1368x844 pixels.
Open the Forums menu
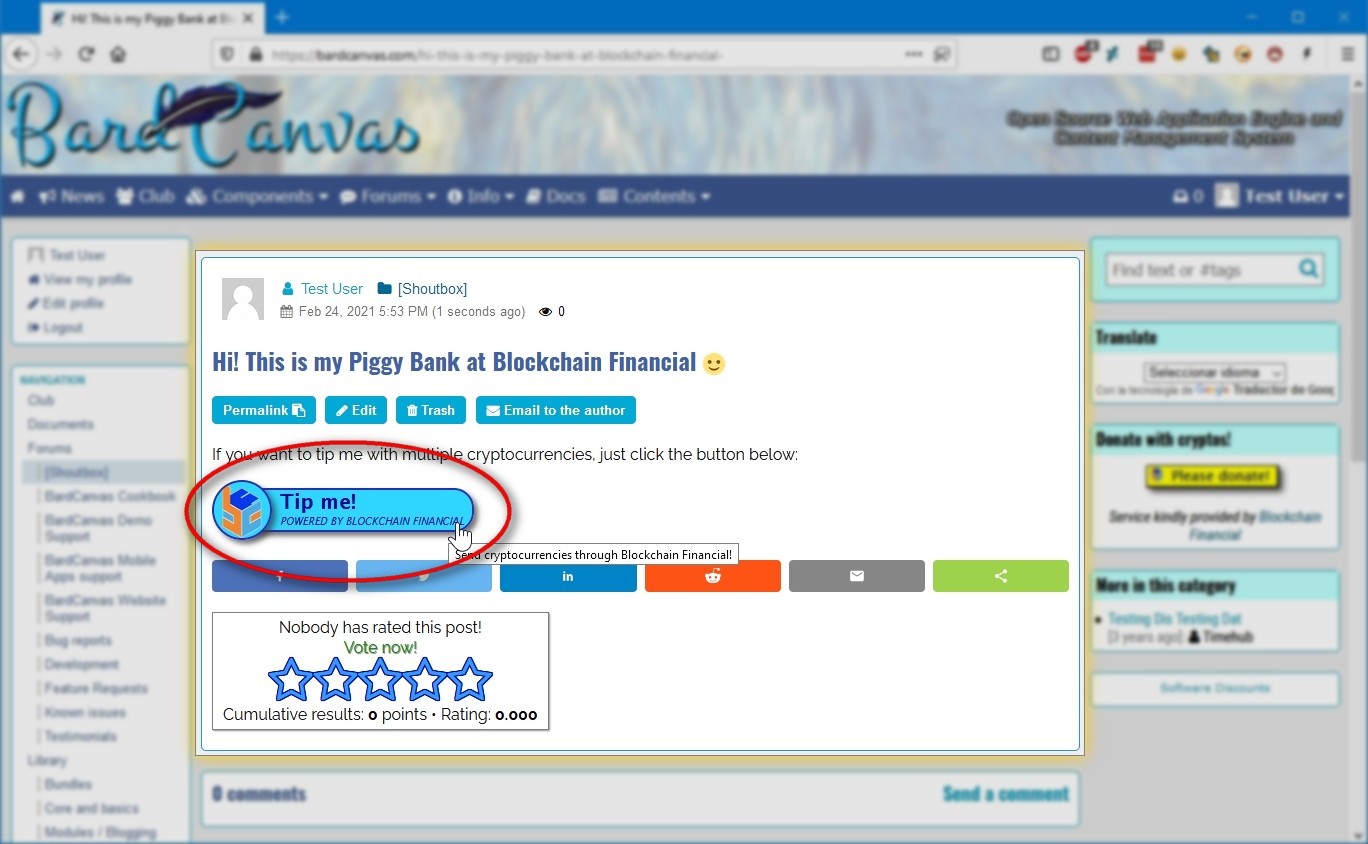[x=388, y=197]
